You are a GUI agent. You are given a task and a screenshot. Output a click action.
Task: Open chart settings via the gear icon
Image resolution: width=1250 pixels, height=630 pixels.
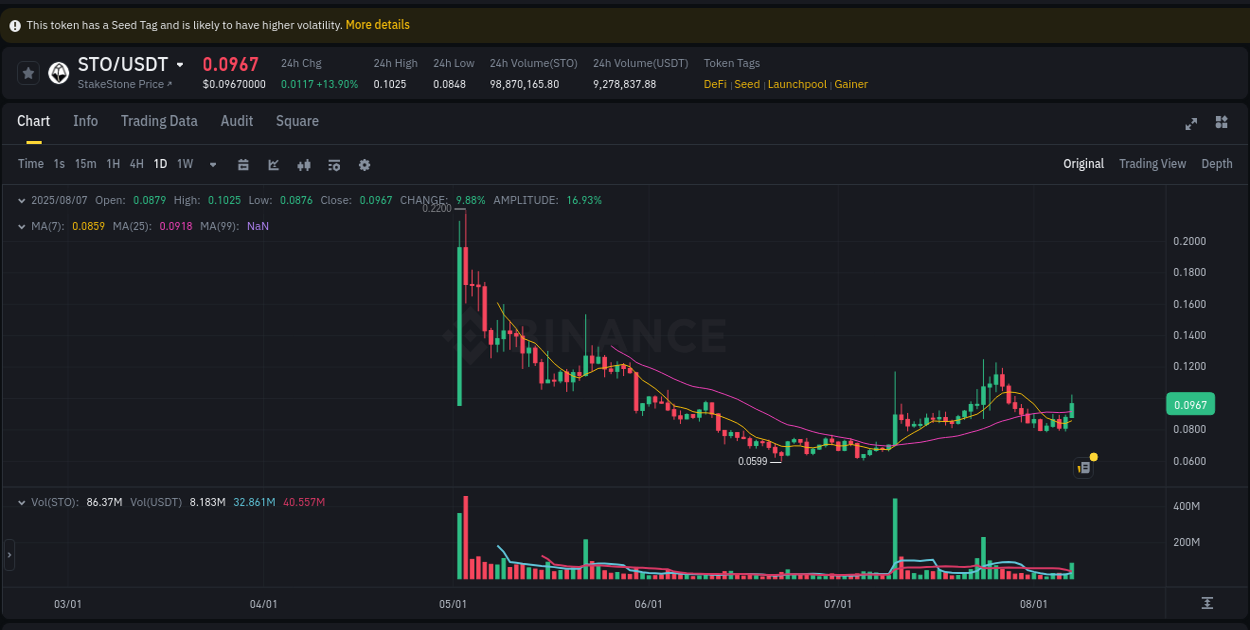point(364,164)
